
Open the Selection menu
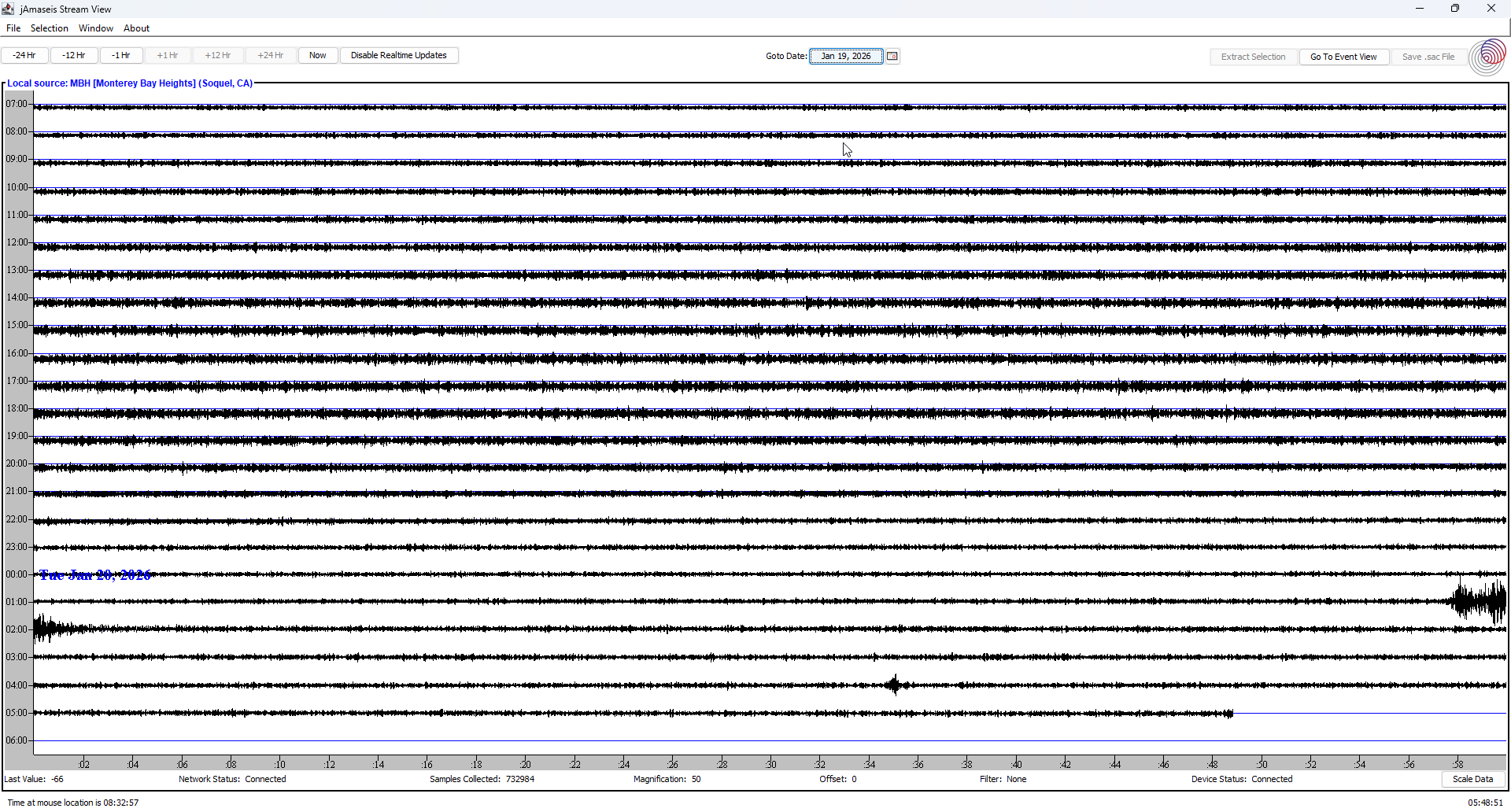49,28
